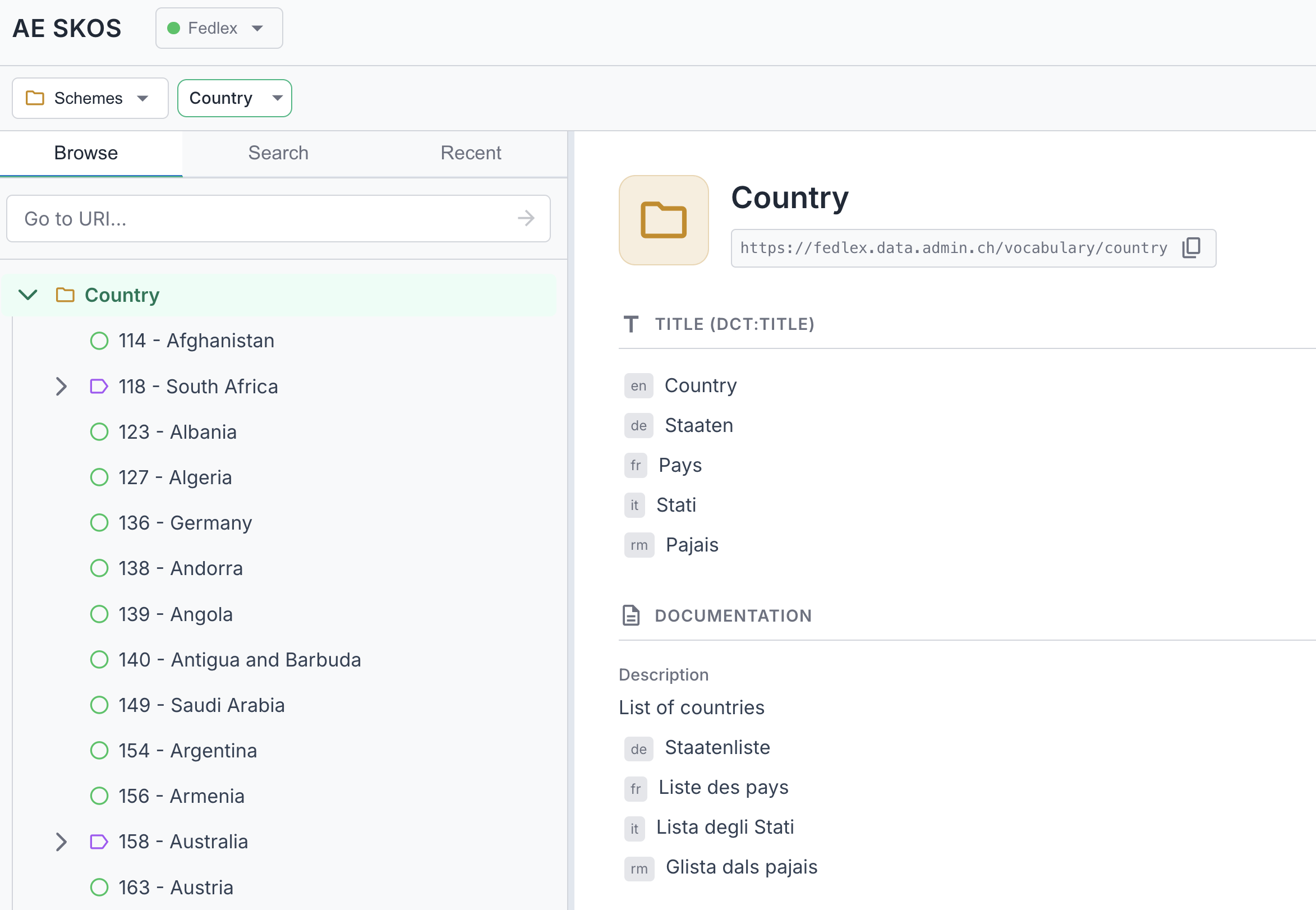
Task: Copy the country vocabulary URI
Action: click(x=1191, y=247)
